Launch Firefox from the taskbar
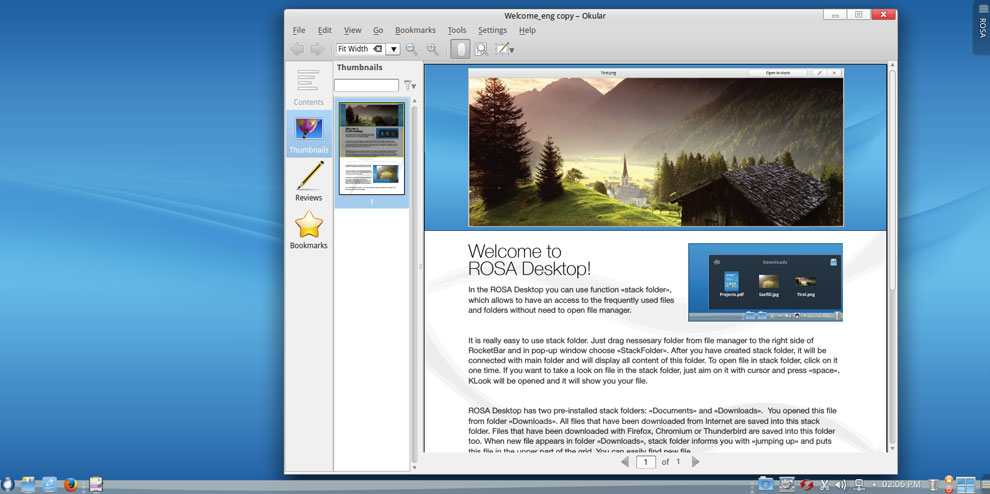Image resolution: width=990 pixels, height=494 pixels. click(x=70, y=485)
